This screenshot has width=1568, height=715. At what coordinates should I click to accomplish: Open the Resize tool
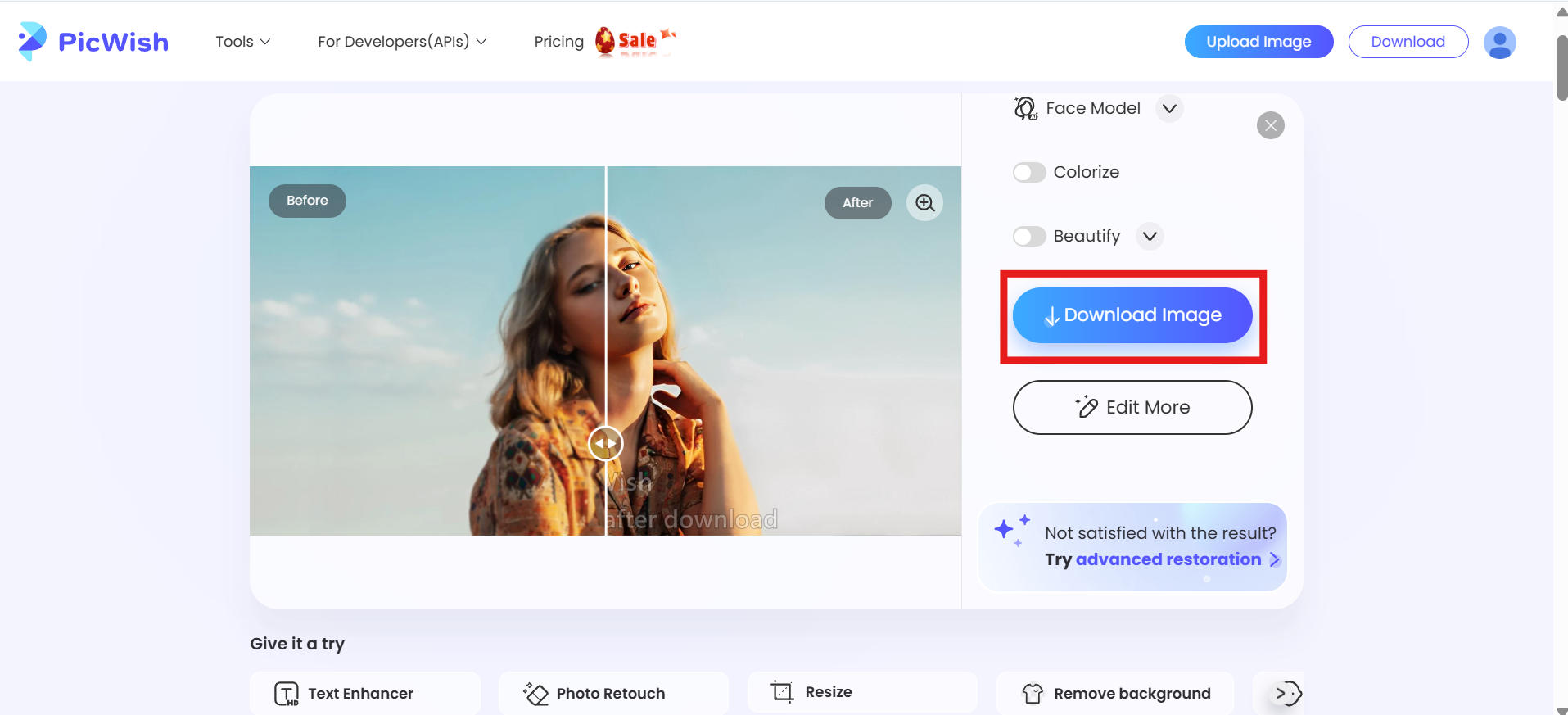(862, 693)
